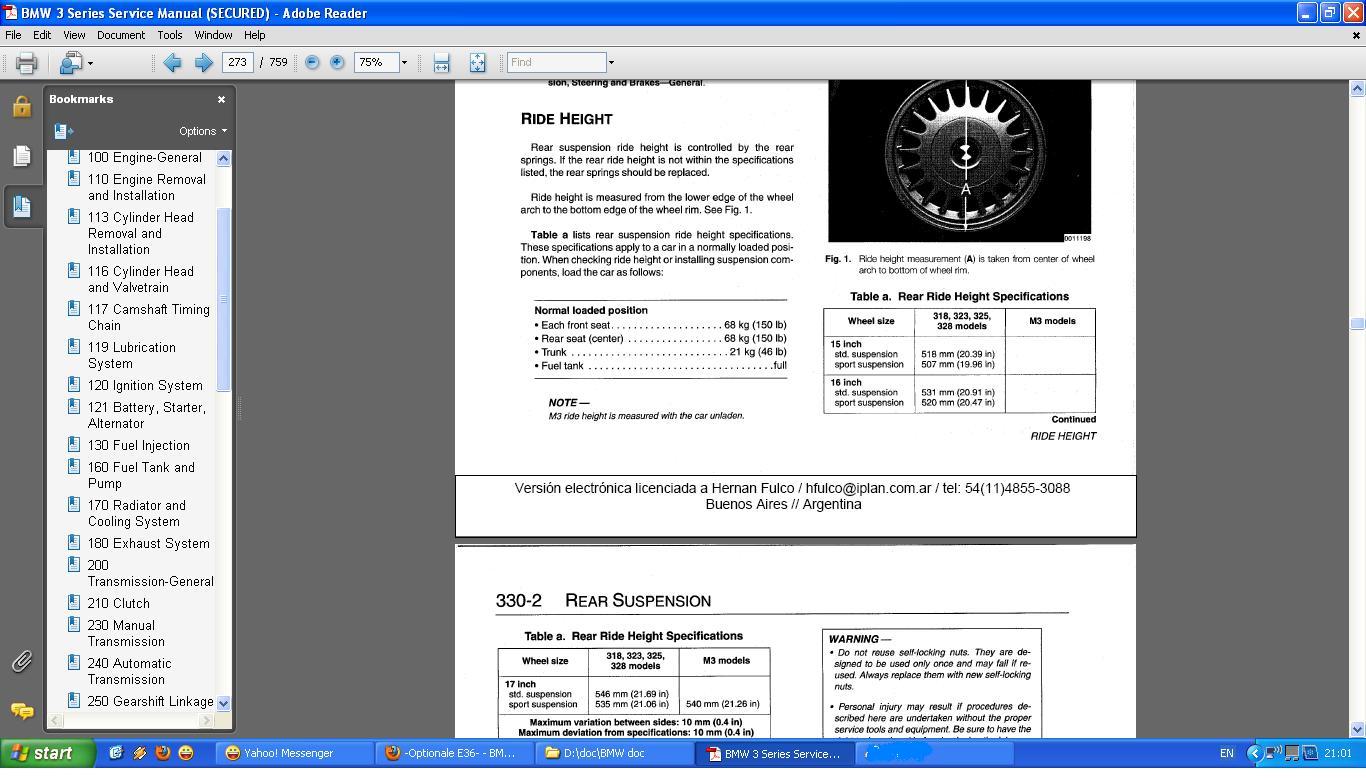Open bookmark 200 Transmission-General
Screen dimensions: 1366x778
pyautogui.click(x=151, y=573)
